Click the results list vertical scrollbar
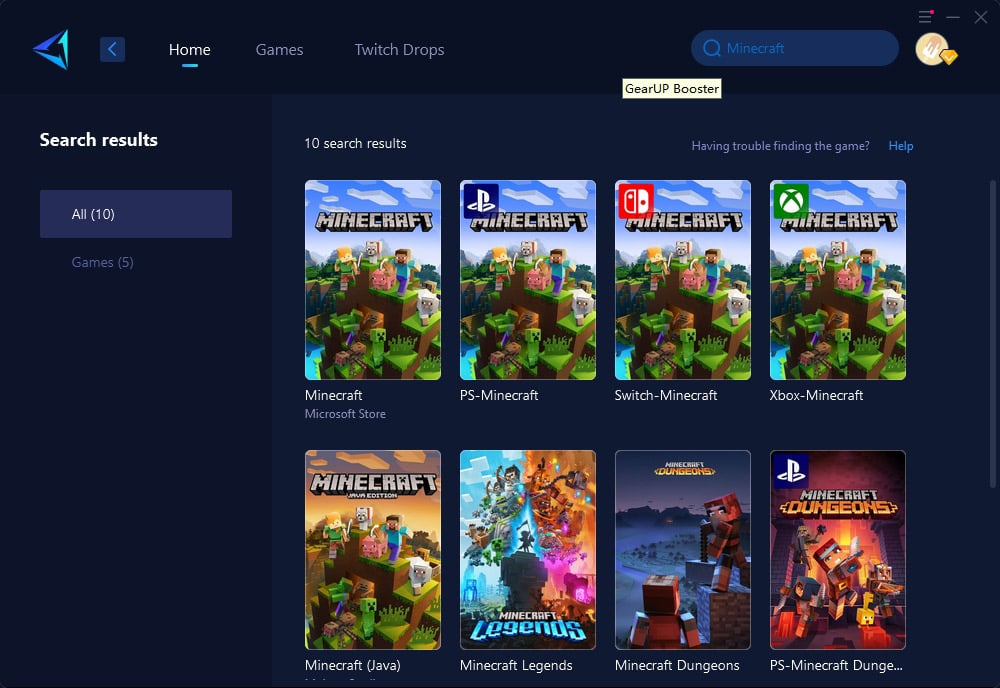This screenshot has width=1000, height=688. tap(992, 335)
